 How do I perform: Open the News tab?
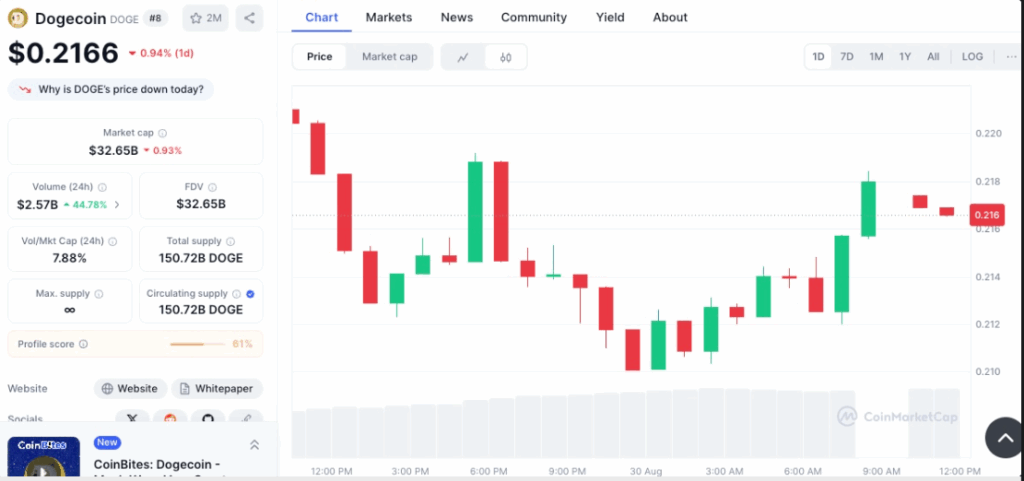457,17
